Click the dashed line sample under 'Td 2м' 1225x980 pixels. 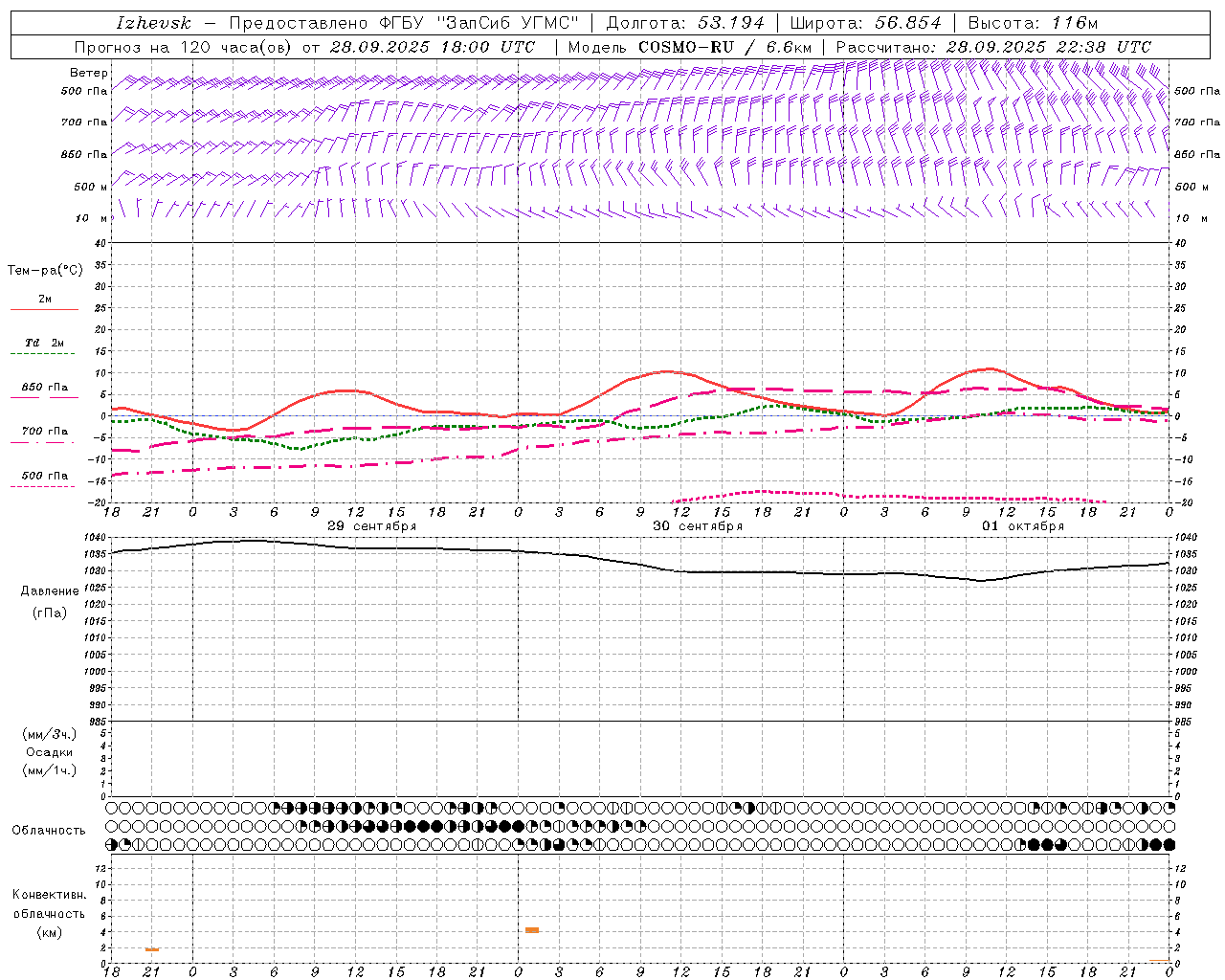pyautogui.click(x=44, y=354)
